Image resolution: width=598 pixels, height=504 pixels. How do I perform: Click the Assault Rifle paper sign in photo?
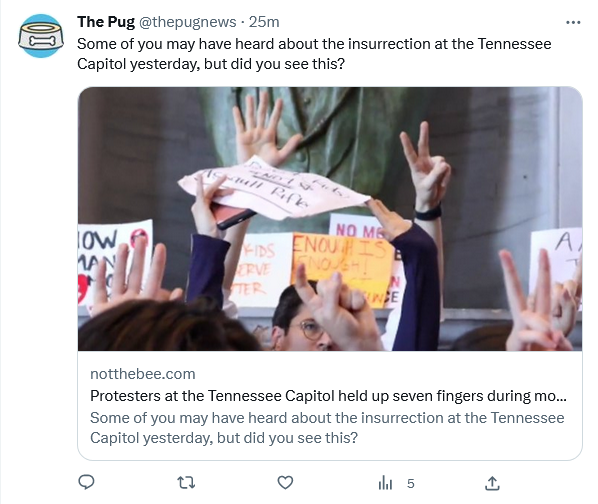tap(273, 189)
